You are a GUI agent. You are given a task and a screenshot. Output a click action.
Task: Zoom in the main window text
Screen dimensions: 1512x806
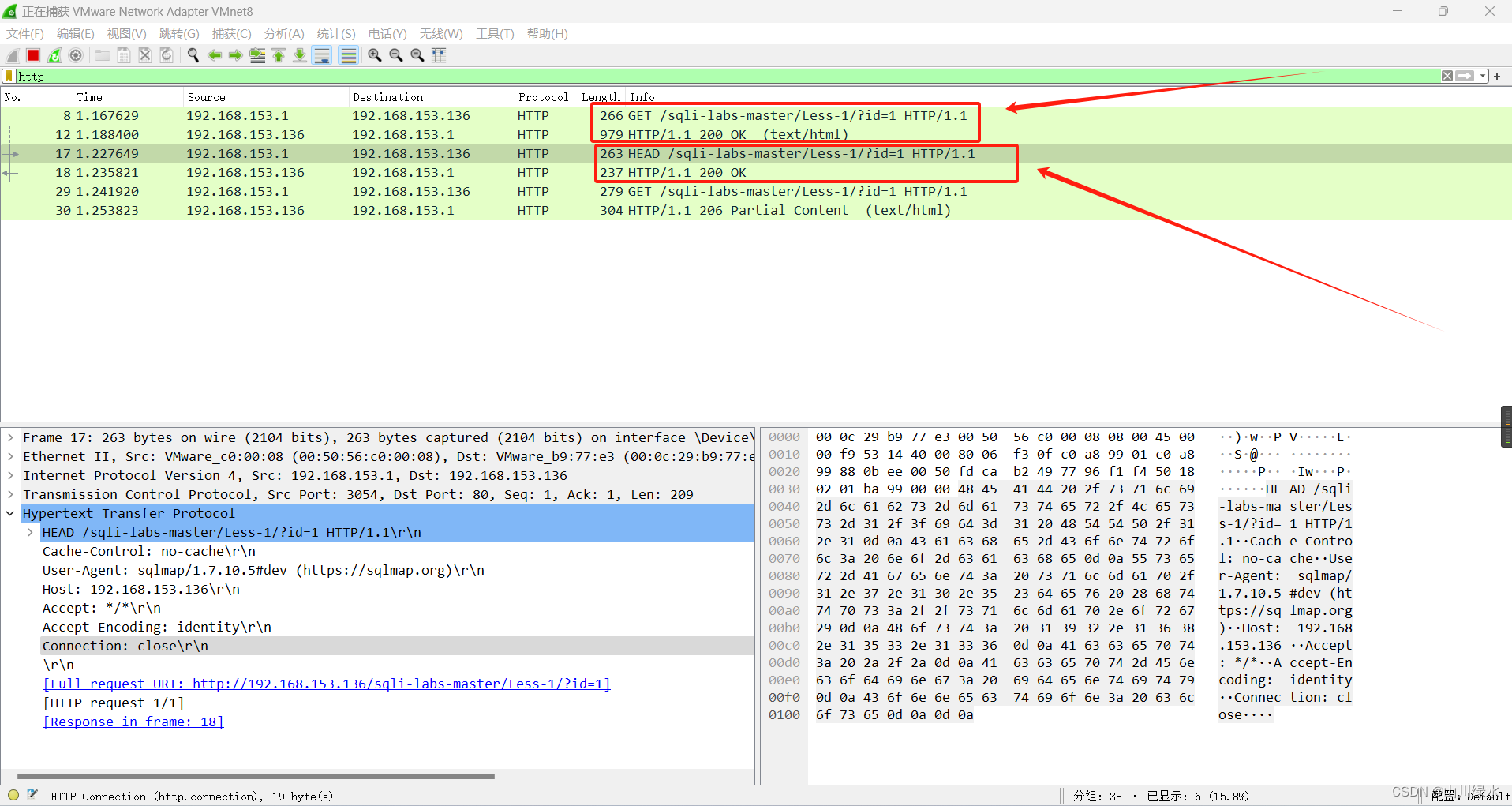(x=375, y=55)
